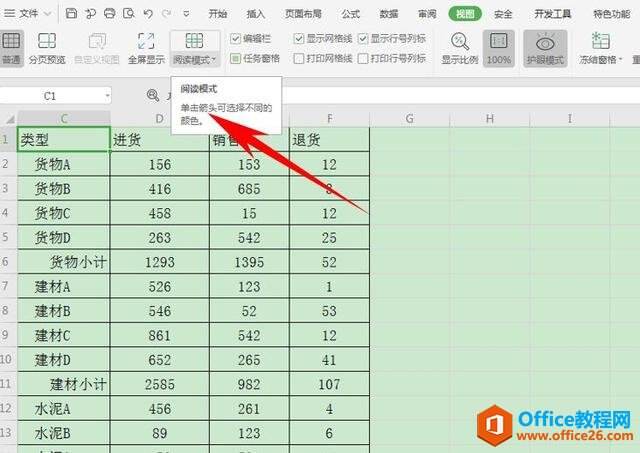
Task: Click the Print icon in quick access toolbar
Action: pos(109,13)
